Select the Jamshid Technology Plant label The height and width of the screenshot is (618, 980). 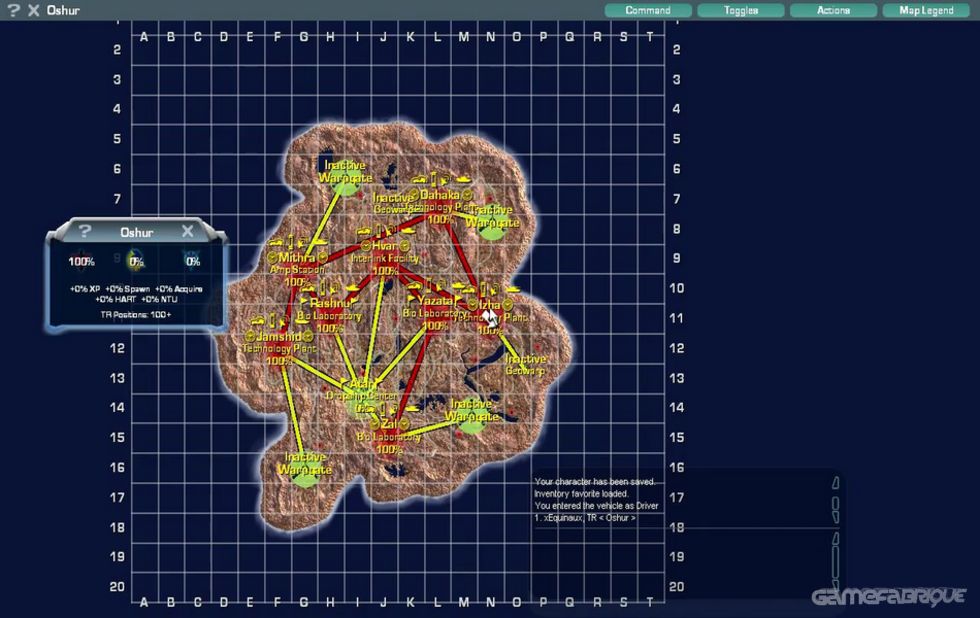pos(279,342)
